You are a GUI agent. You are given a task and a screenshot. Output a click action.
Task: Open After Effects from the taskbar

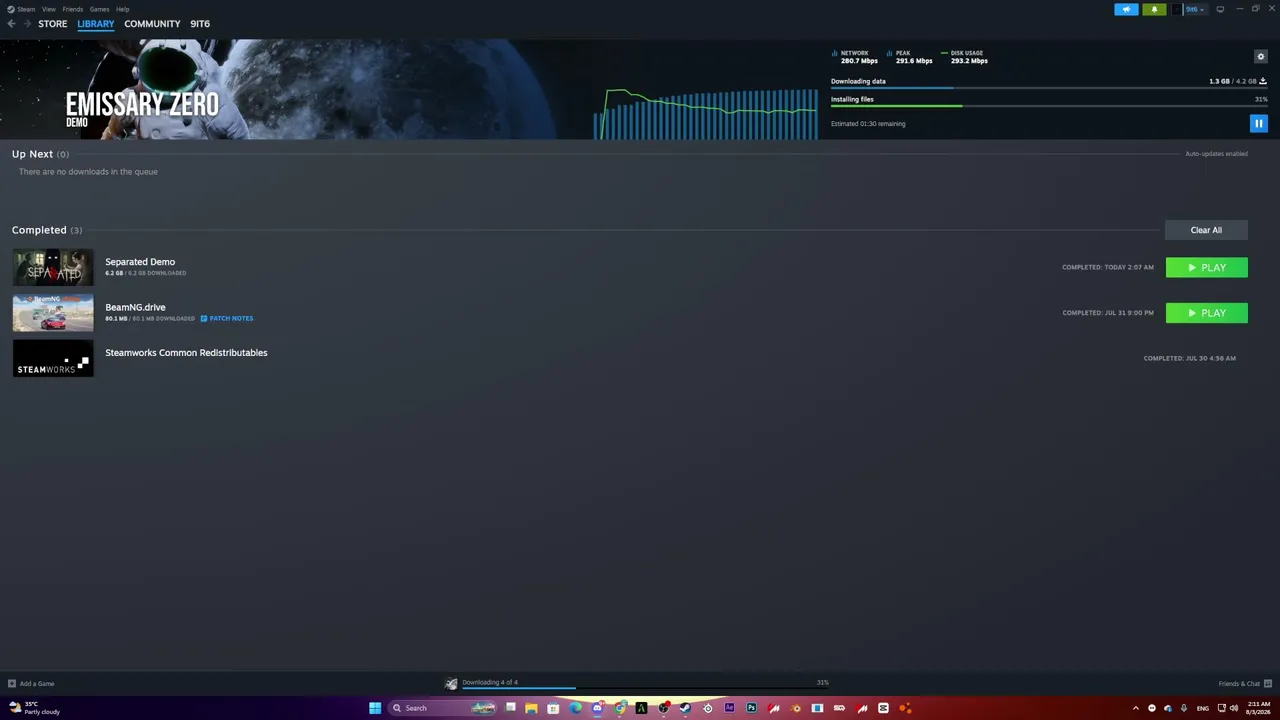730,708
